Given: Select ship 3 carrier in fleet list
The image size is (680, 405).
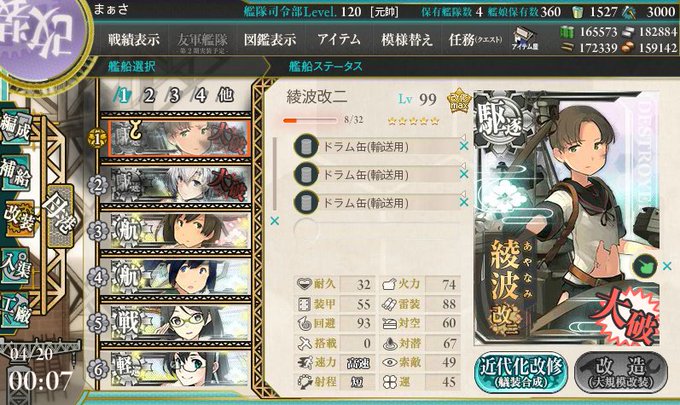Looking at the screenshot, I should coord(180,231).
